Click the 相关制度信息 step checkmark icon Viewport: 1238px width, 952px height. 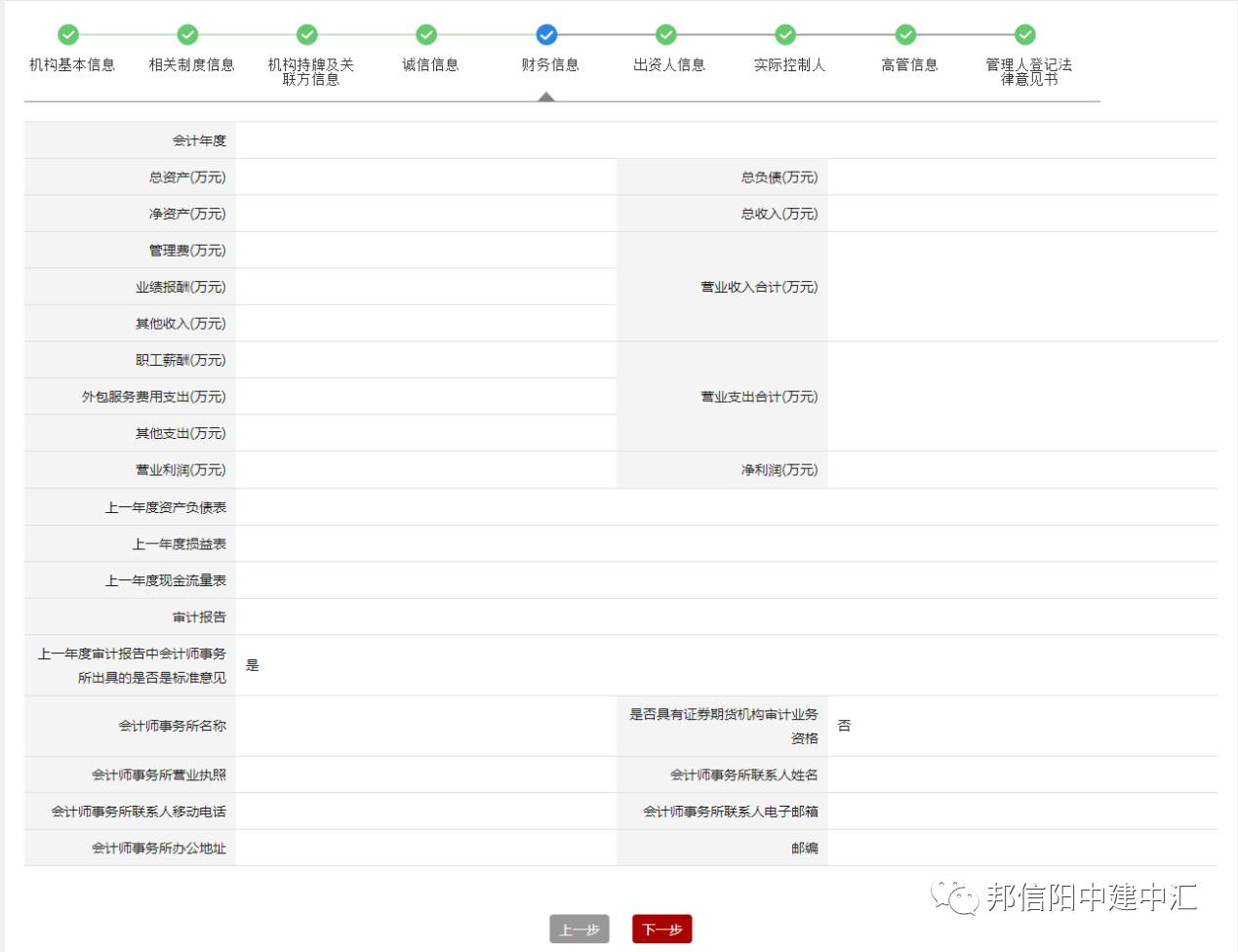187,35
